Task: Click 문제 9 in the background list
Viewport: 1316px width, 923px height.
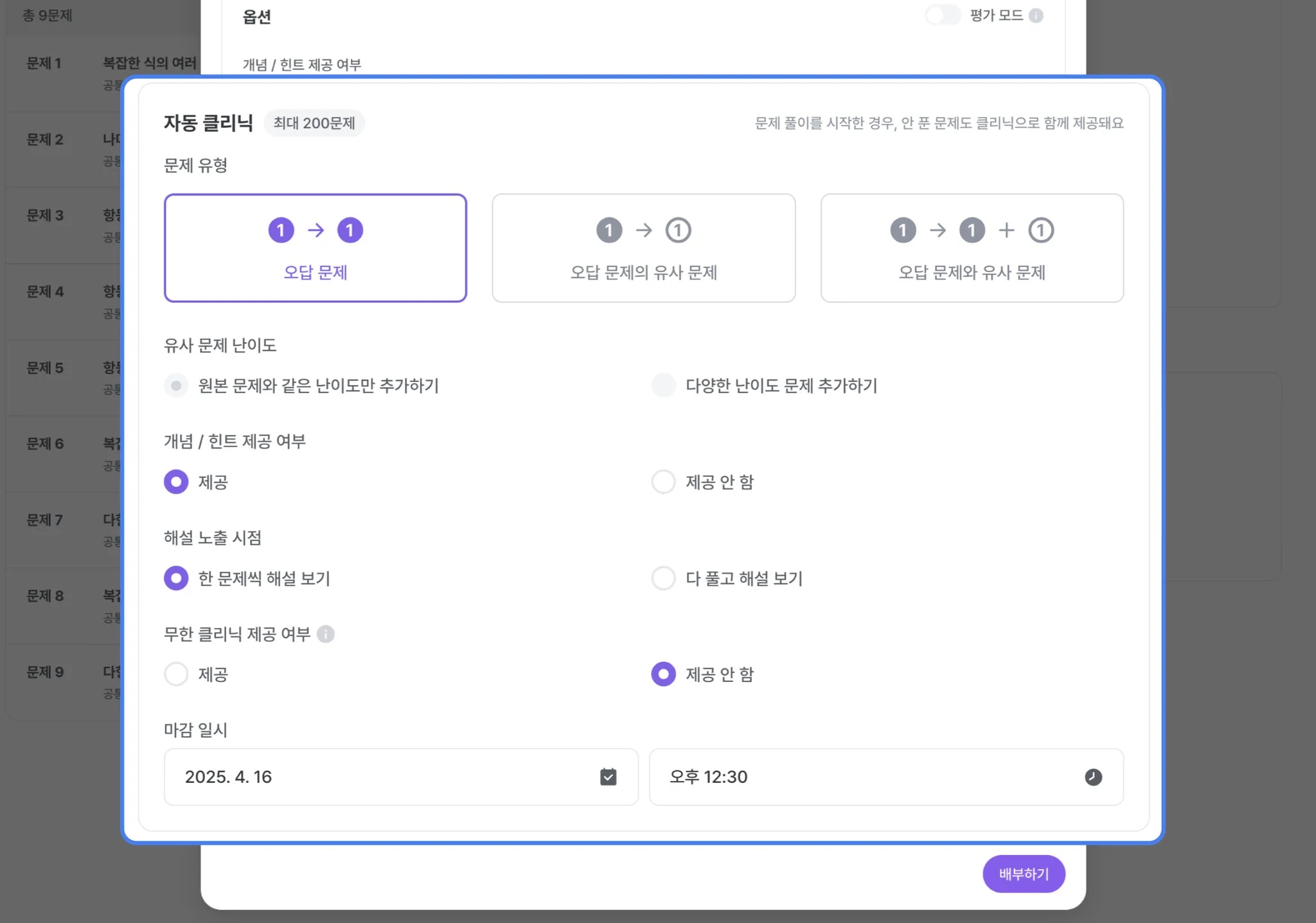Action: pyautogui.click(x=44, y=672)
